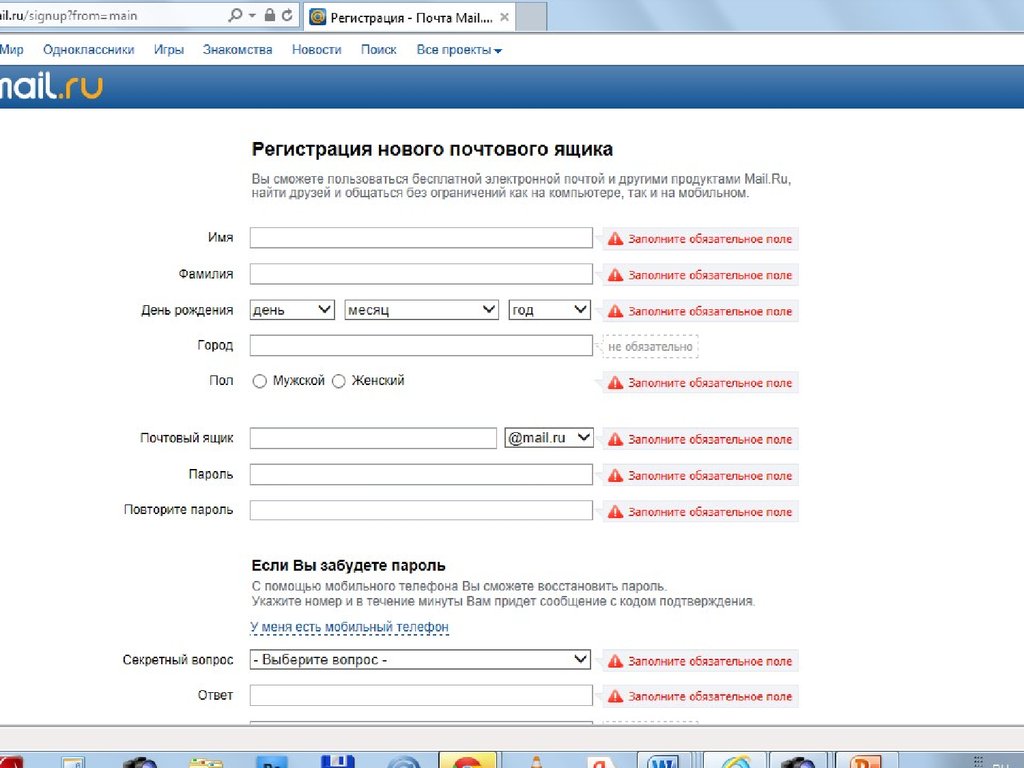
Task: Click the warning icon next to День рождения
Action: (615, 312)
